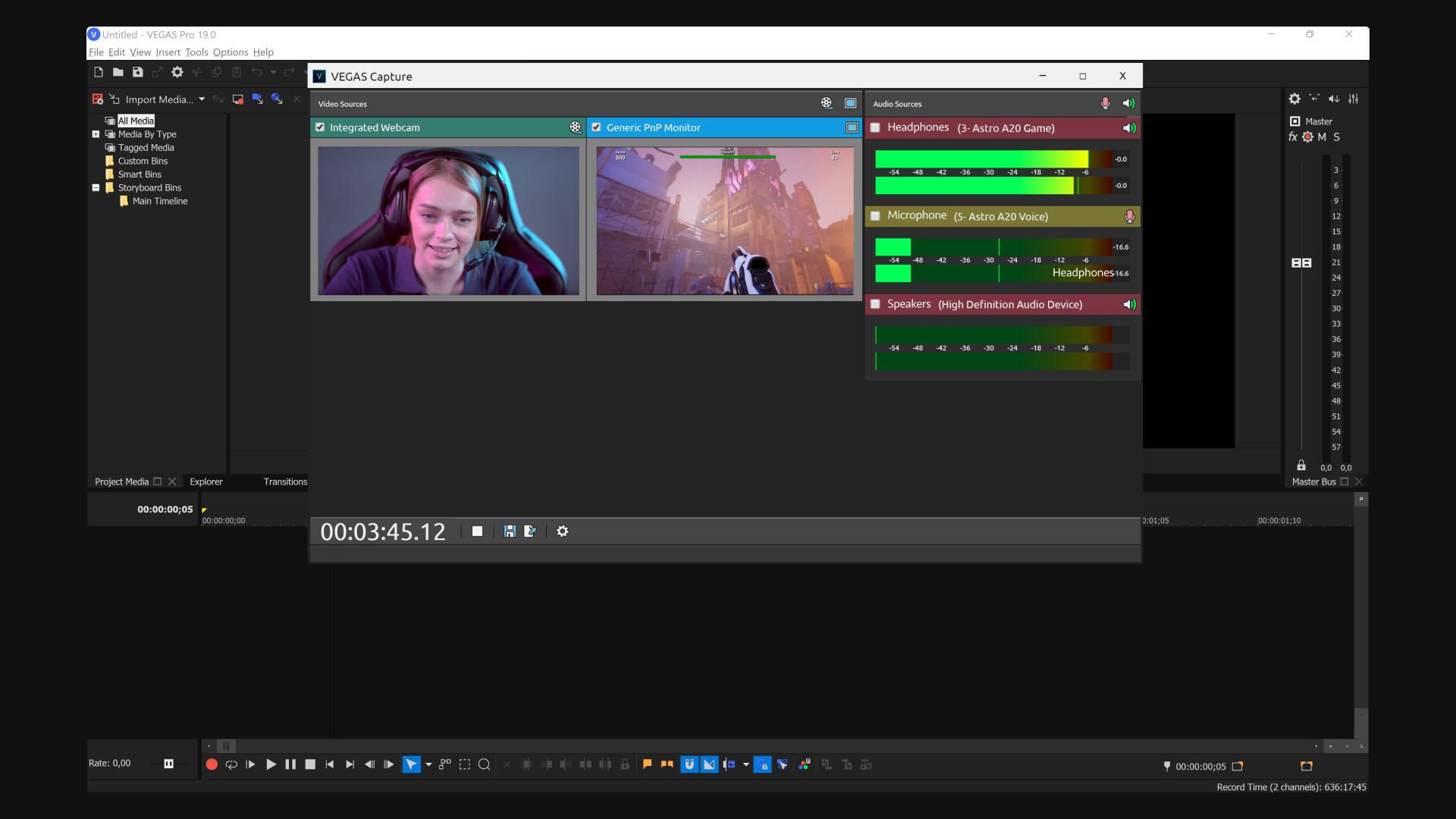Enable snapping on the timeline toolbar

point(689,764)
